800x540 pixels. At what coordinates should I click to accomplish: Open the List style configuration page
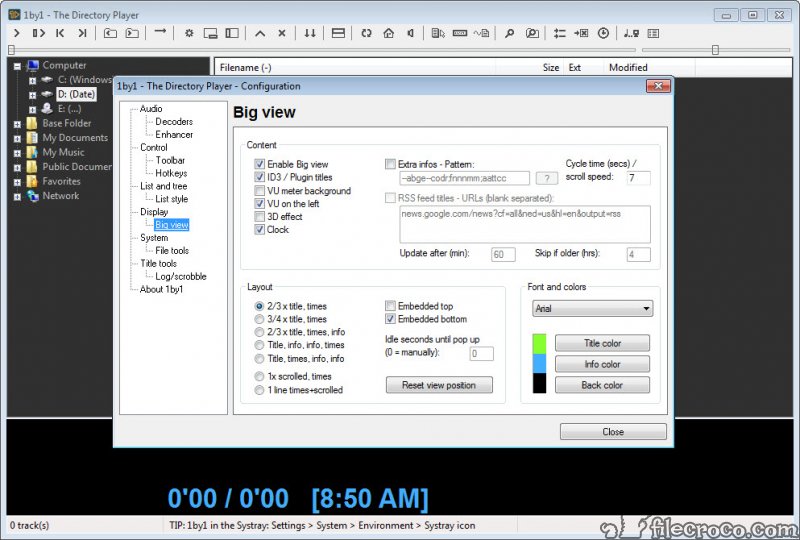tap(171, 199)
